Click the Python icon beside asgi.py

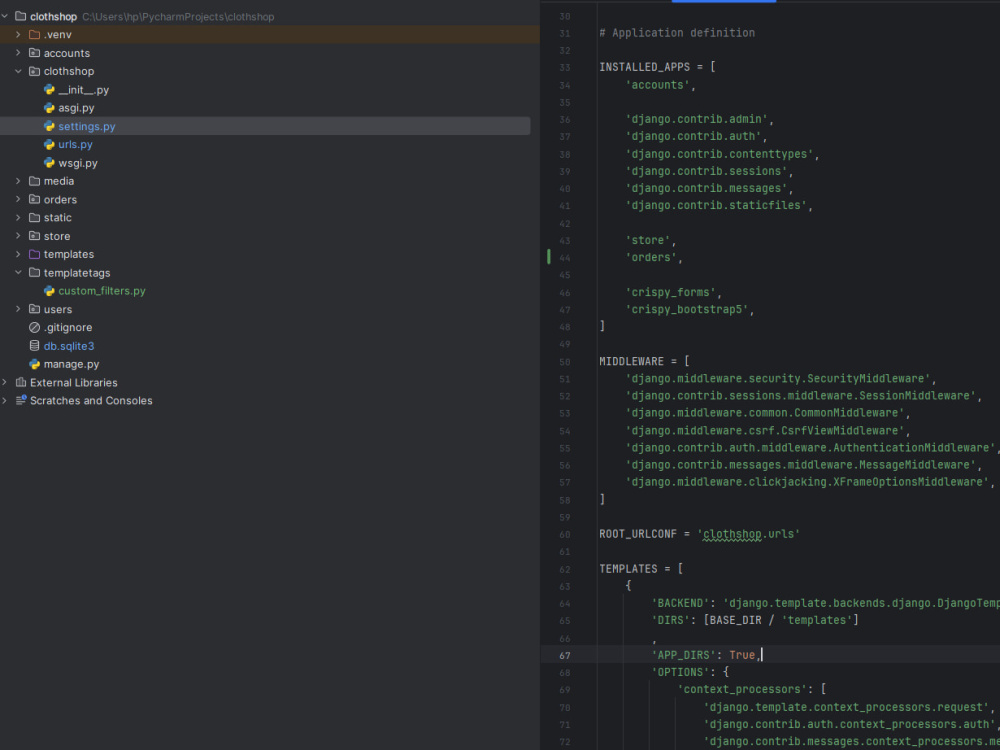click(49, 108)
